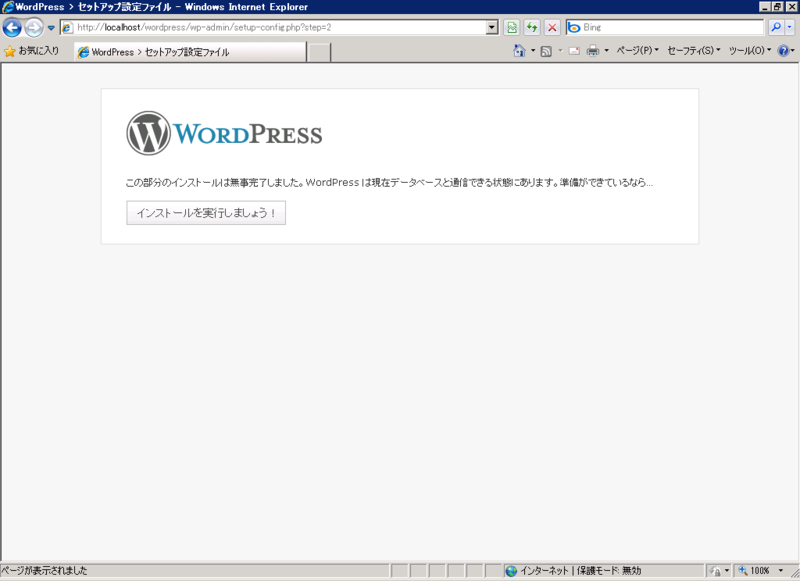The height and width of the screenshot is (581, 800).
Task: Click the Forward navigation arrow
Action: tap(34, 28)
